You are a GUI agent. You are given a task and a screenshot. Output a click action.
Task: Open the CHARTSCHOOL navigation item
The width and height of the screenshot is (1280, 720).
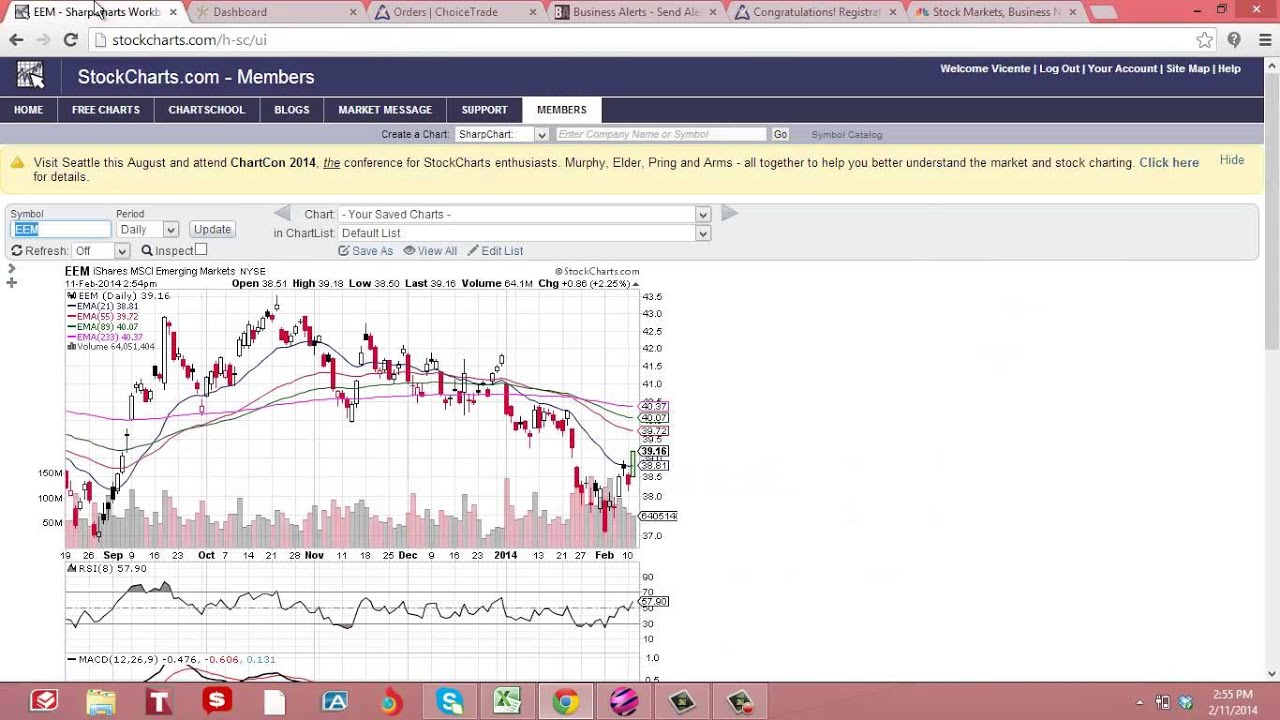(x=207, y=110)
